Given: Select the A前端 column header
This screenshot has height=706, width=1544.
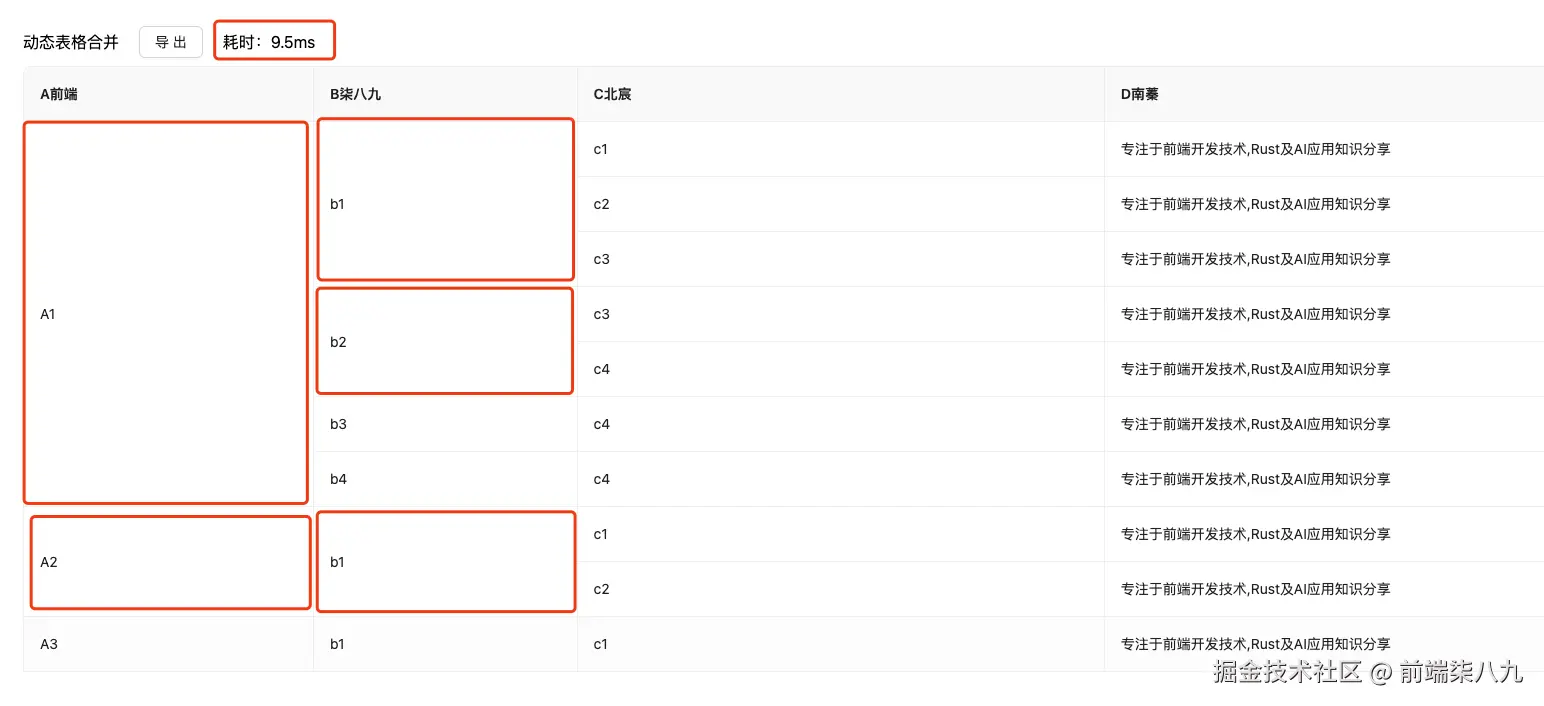Looking at the screenshot, I should 59,94.
